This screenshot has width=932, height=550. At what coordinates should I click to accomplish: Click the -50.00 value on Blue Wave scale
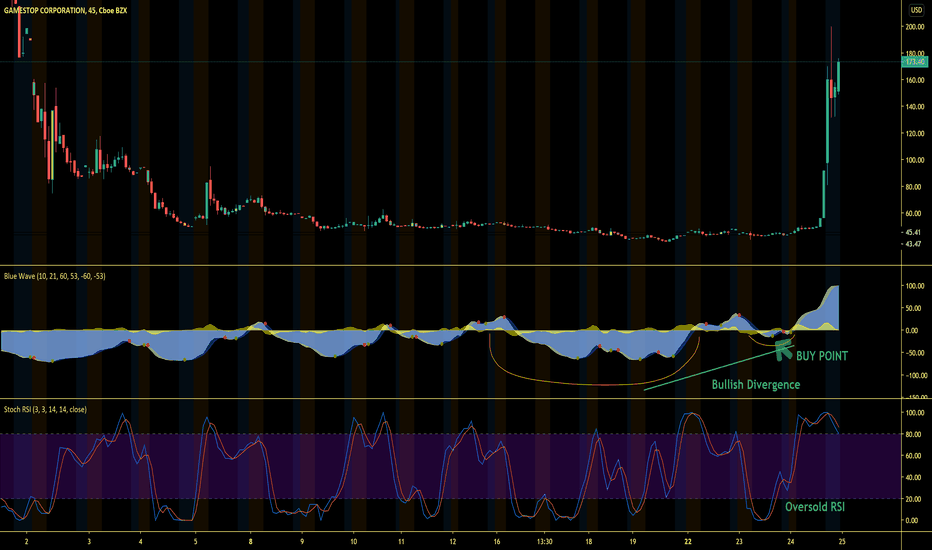point(915,353)
